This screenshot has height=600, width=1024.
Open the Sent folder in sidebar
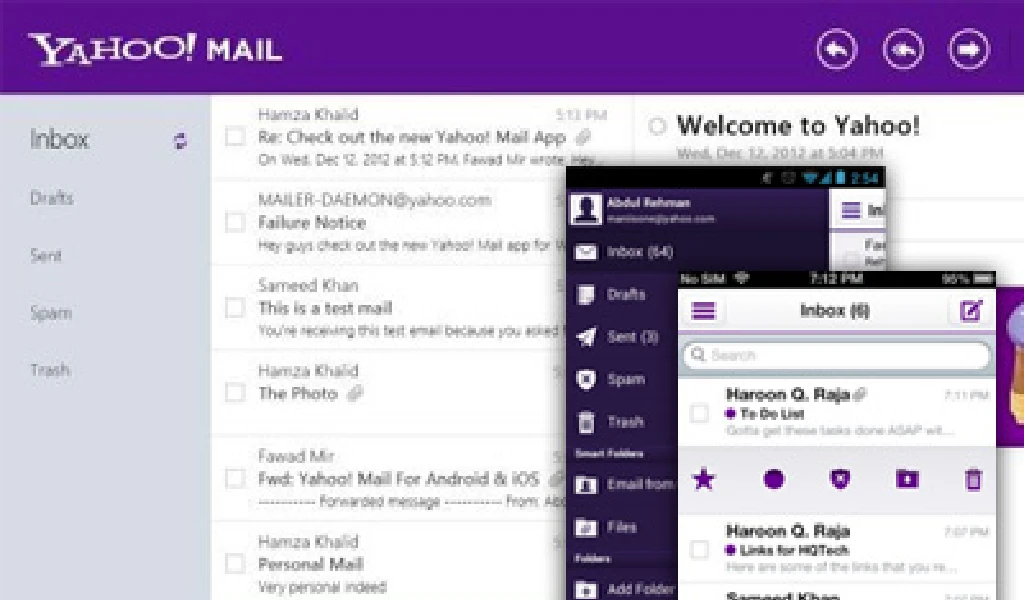[46, 255]
